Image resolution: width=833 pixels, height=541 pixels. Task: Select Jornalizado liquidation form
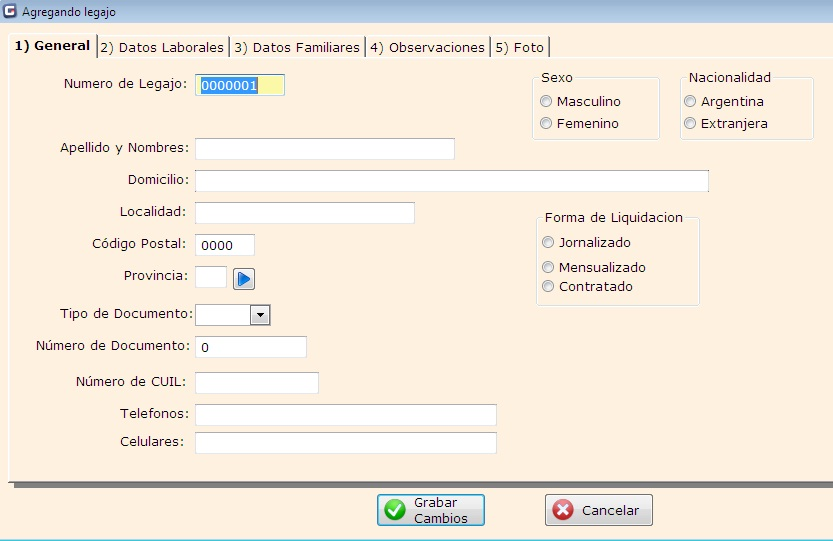pyautogui.click(x=547, y=242)
